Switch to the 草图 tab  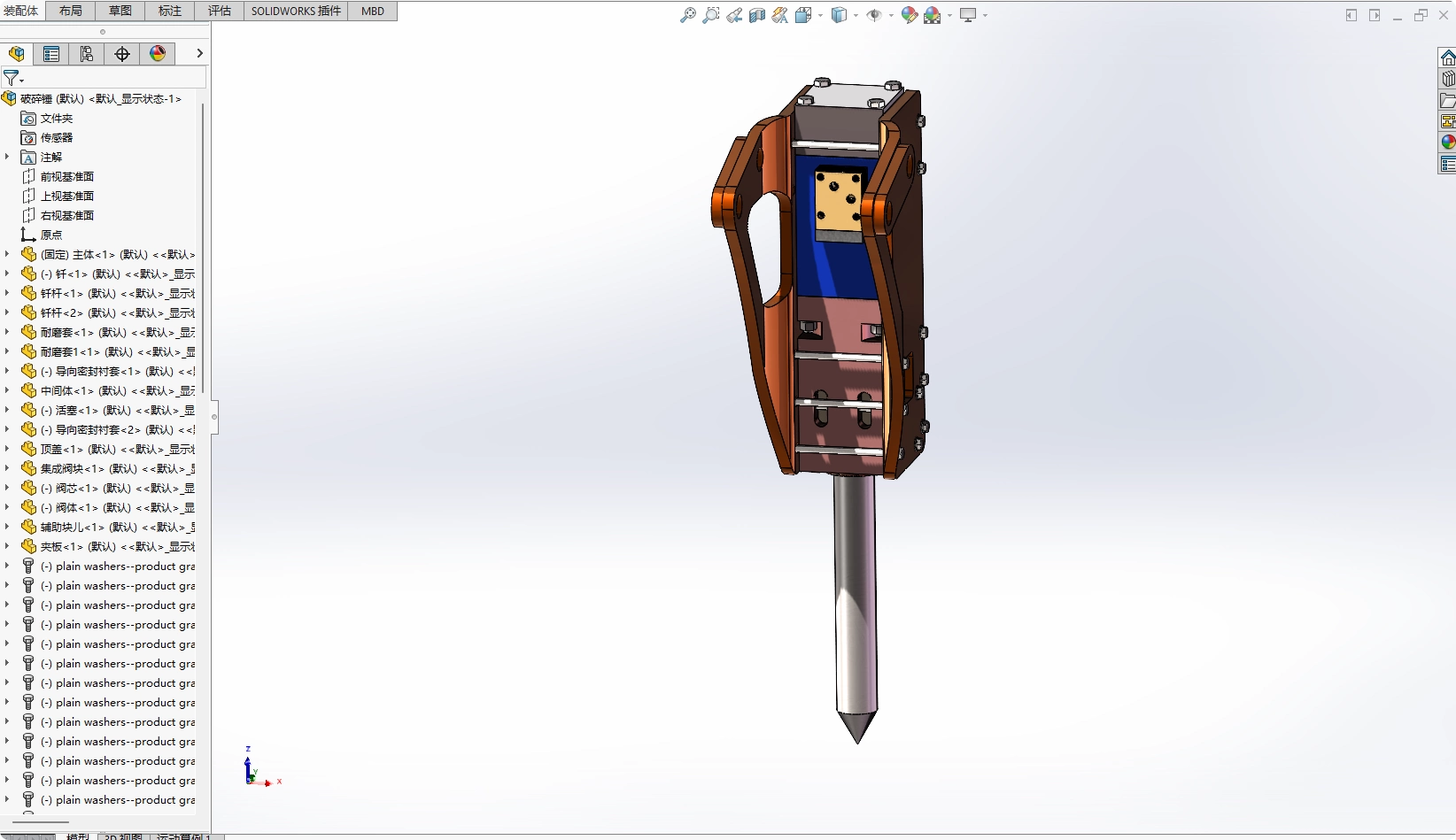tap(120, 11)
